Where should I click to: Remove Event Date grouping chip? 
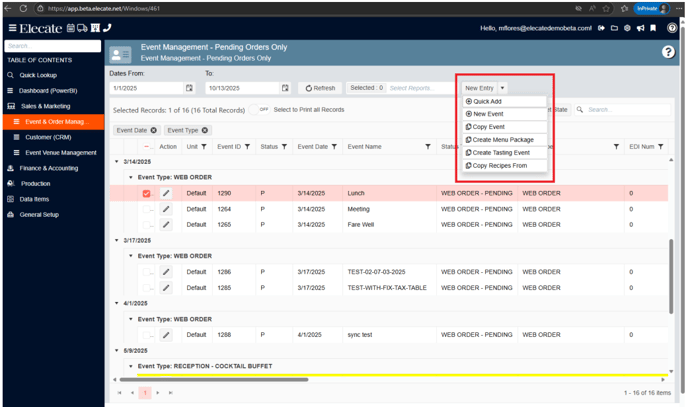tap(154, 130)
